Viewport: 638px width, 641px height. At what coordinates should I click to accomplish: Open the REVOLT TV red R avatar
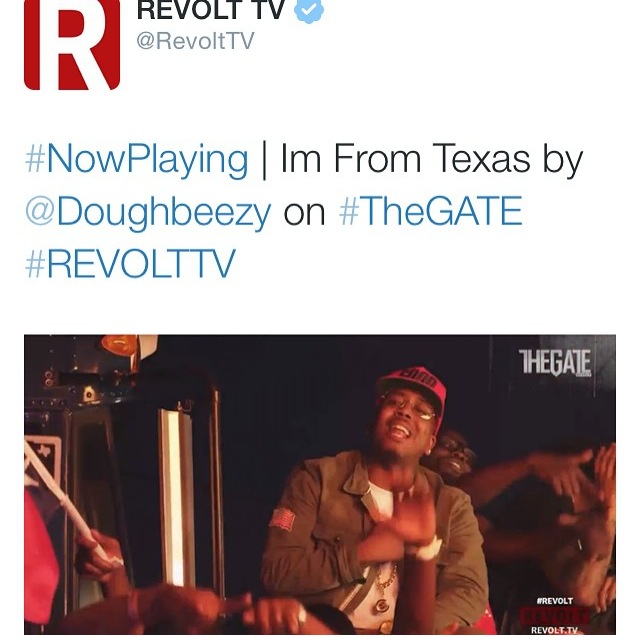[72, 45]
